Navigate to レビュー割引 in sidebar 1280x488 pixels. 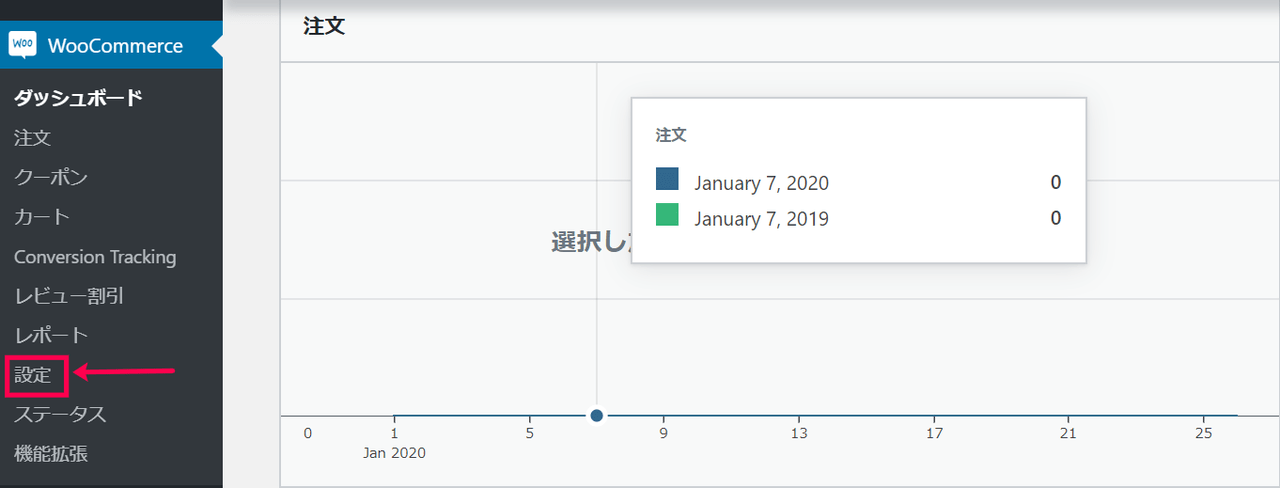coord(69,296)
